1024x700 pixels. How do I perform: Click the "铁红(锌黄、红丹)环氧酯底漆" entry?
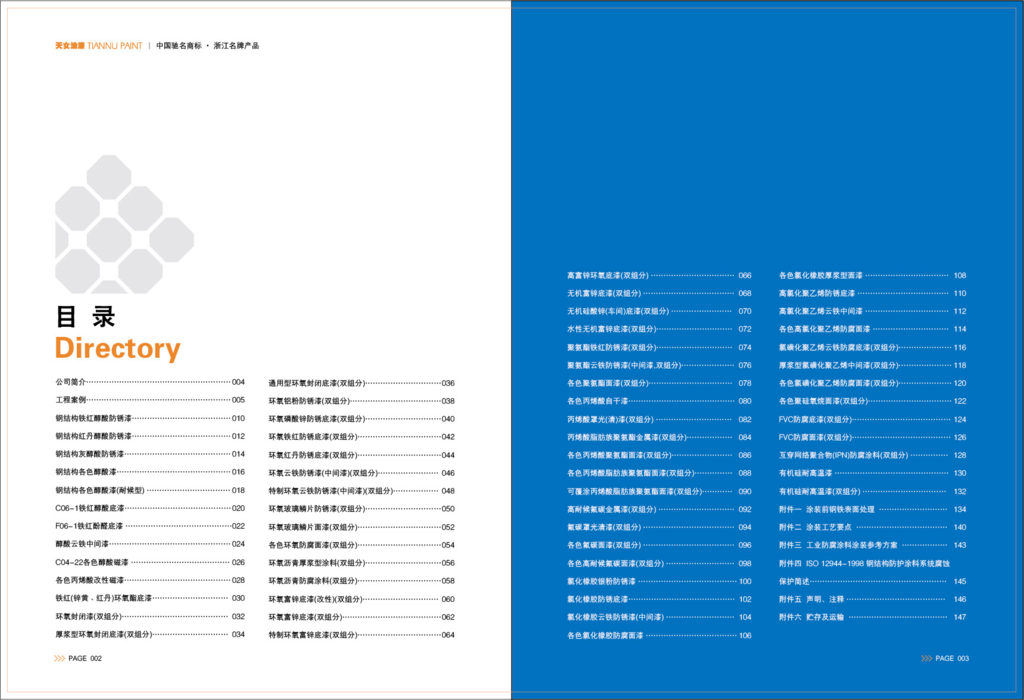150,598
